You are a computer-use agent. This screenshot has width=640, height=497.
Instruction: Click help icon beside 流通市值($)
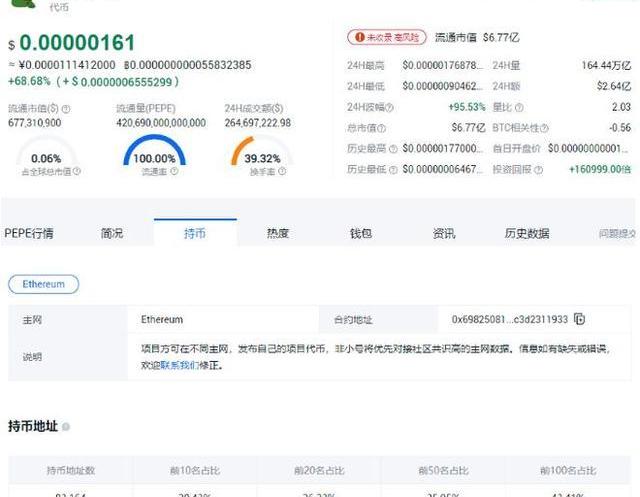(66, 108)
